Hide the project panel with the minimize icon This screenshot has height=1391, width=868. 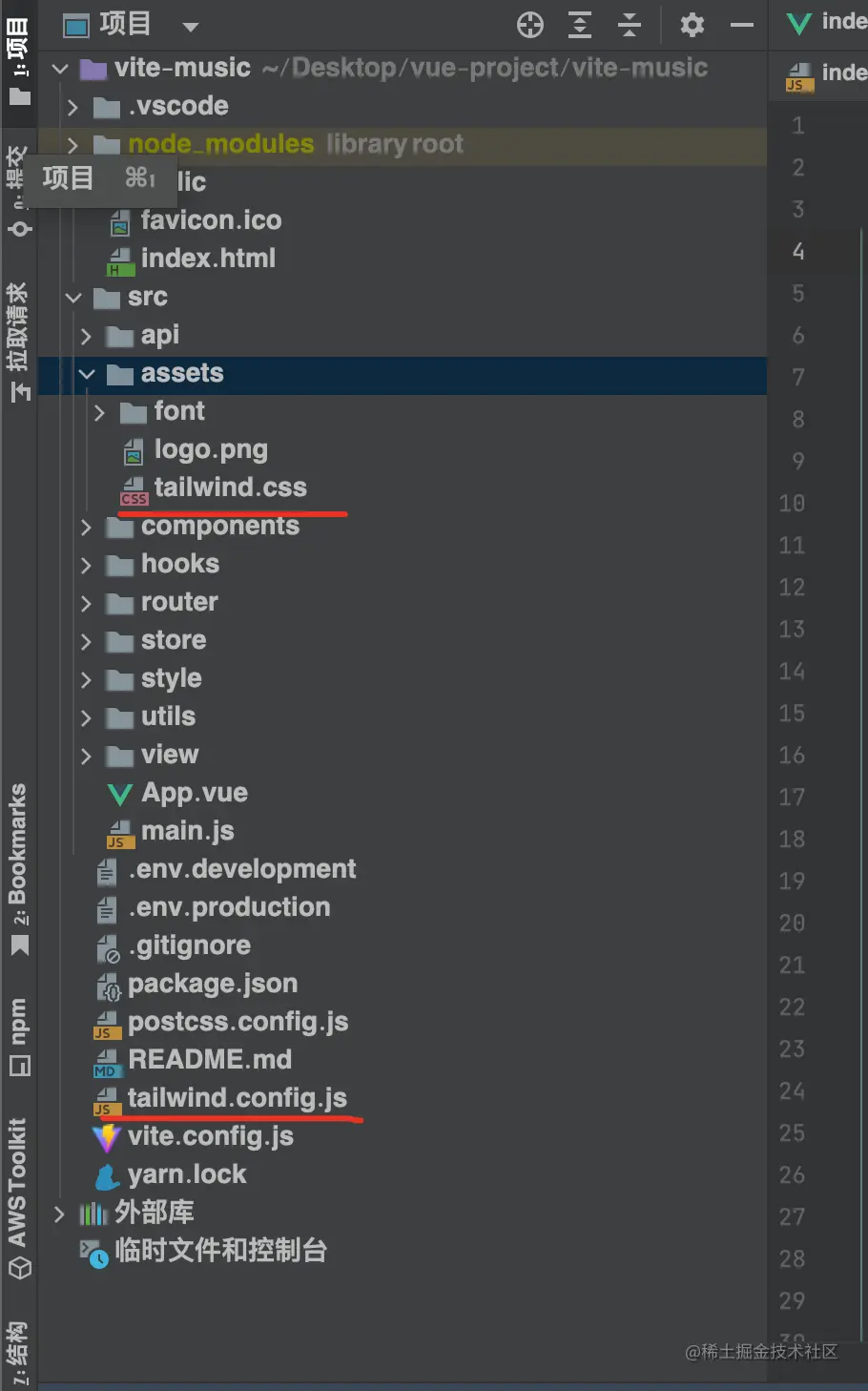pyautogui.click(x=741, y=25)
